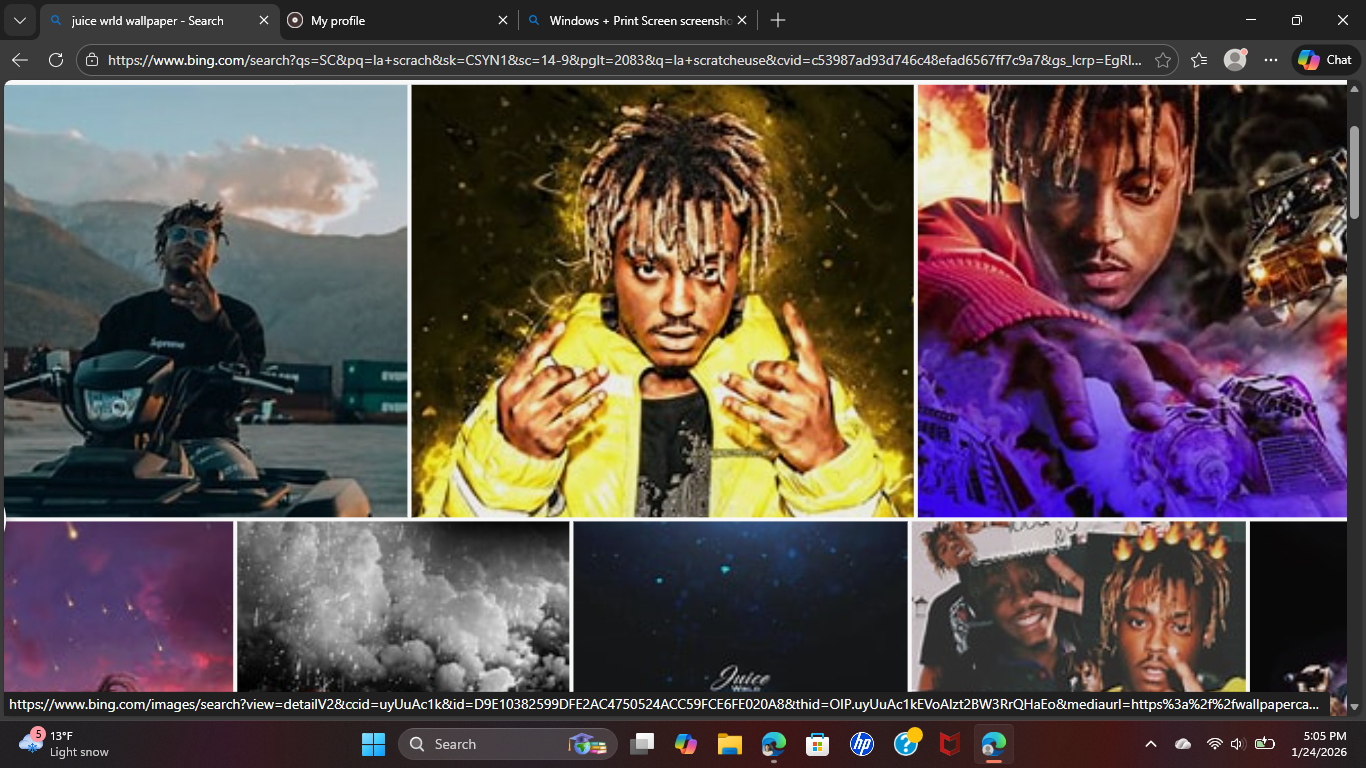Image resolution: width=1366 pixels, height=768 pixels.
Task: View site information via the lock icon
Action: pyautogui.click(x=92, y=60)
